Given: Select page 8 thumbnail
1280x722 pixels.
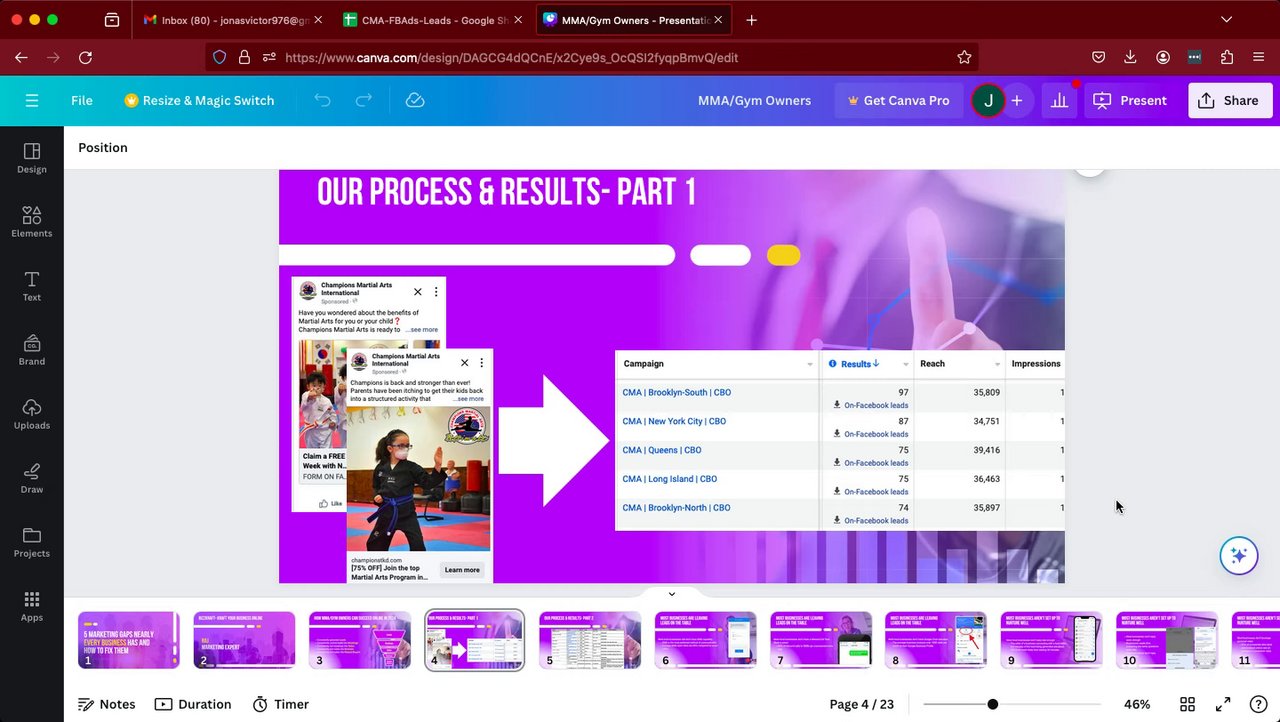Looking at the screenshot, I should (936, 640).
